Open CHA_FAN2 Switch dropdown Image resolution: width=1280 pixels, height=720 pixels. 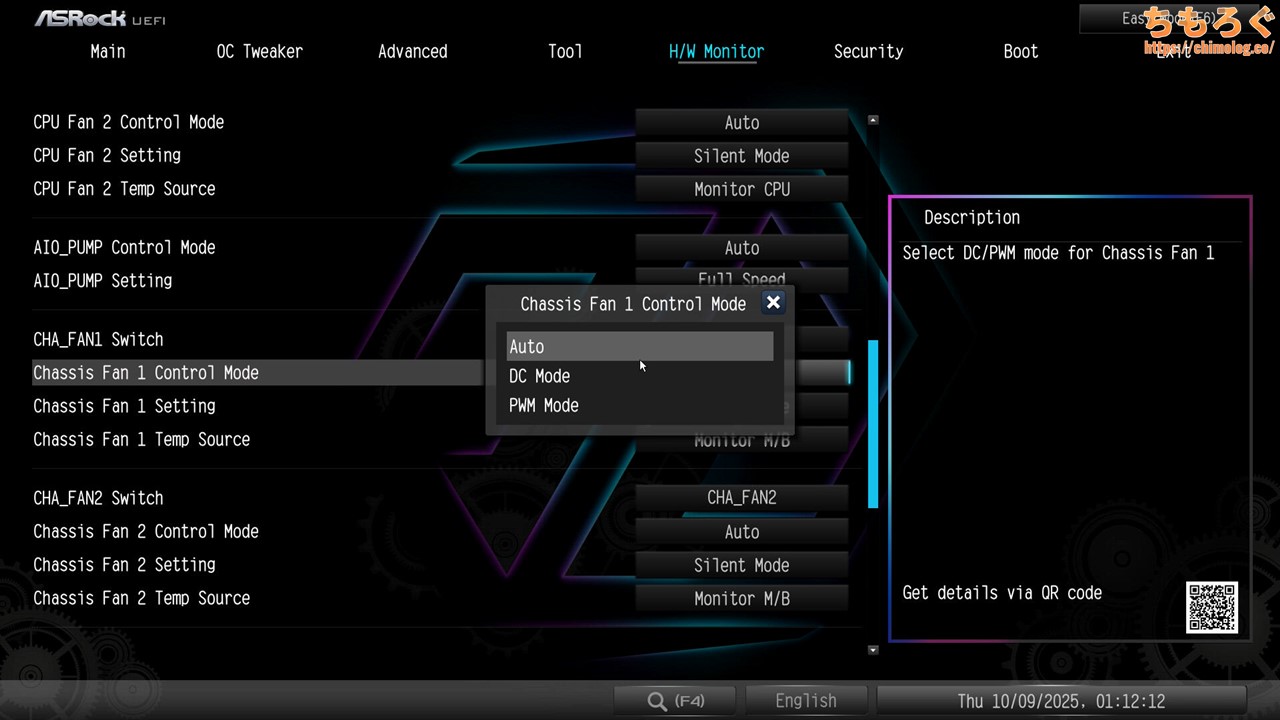[741, 498]
